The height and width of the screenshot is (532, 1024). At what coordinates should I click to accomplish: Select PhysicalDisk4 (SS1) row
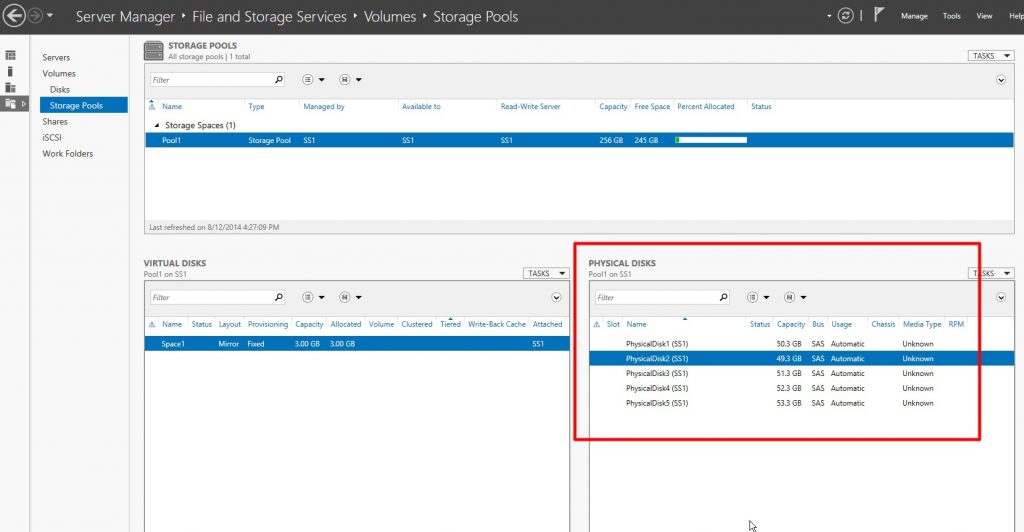point(801,388)
